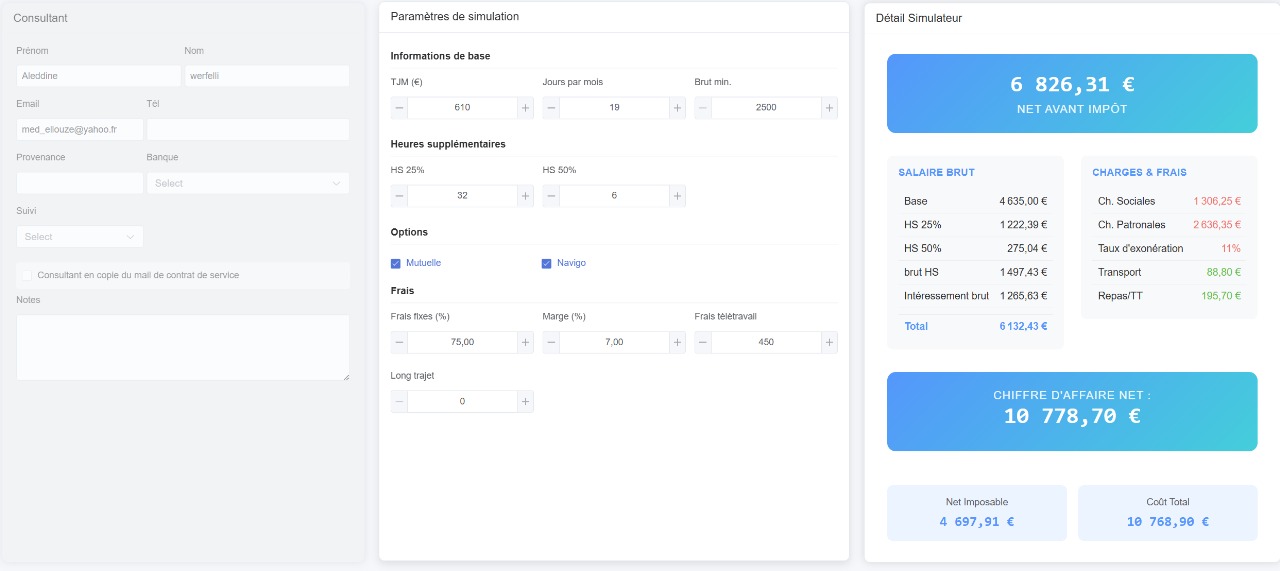Open the Suivi select dropdown
This screenshot has height=571, width=1280.
point(80,237)
